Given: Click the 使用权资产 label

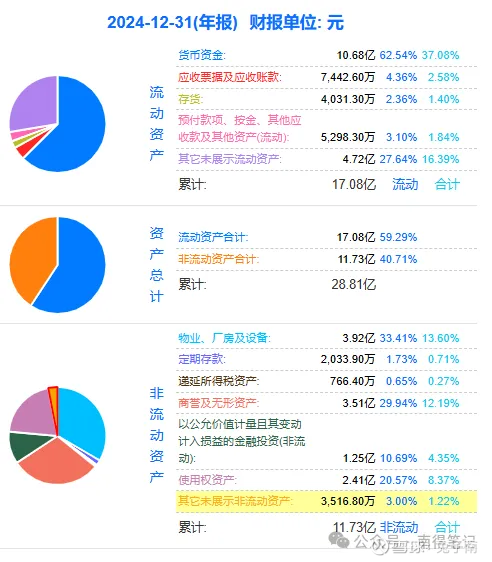Looking at the screenshot, I should 207,480.
